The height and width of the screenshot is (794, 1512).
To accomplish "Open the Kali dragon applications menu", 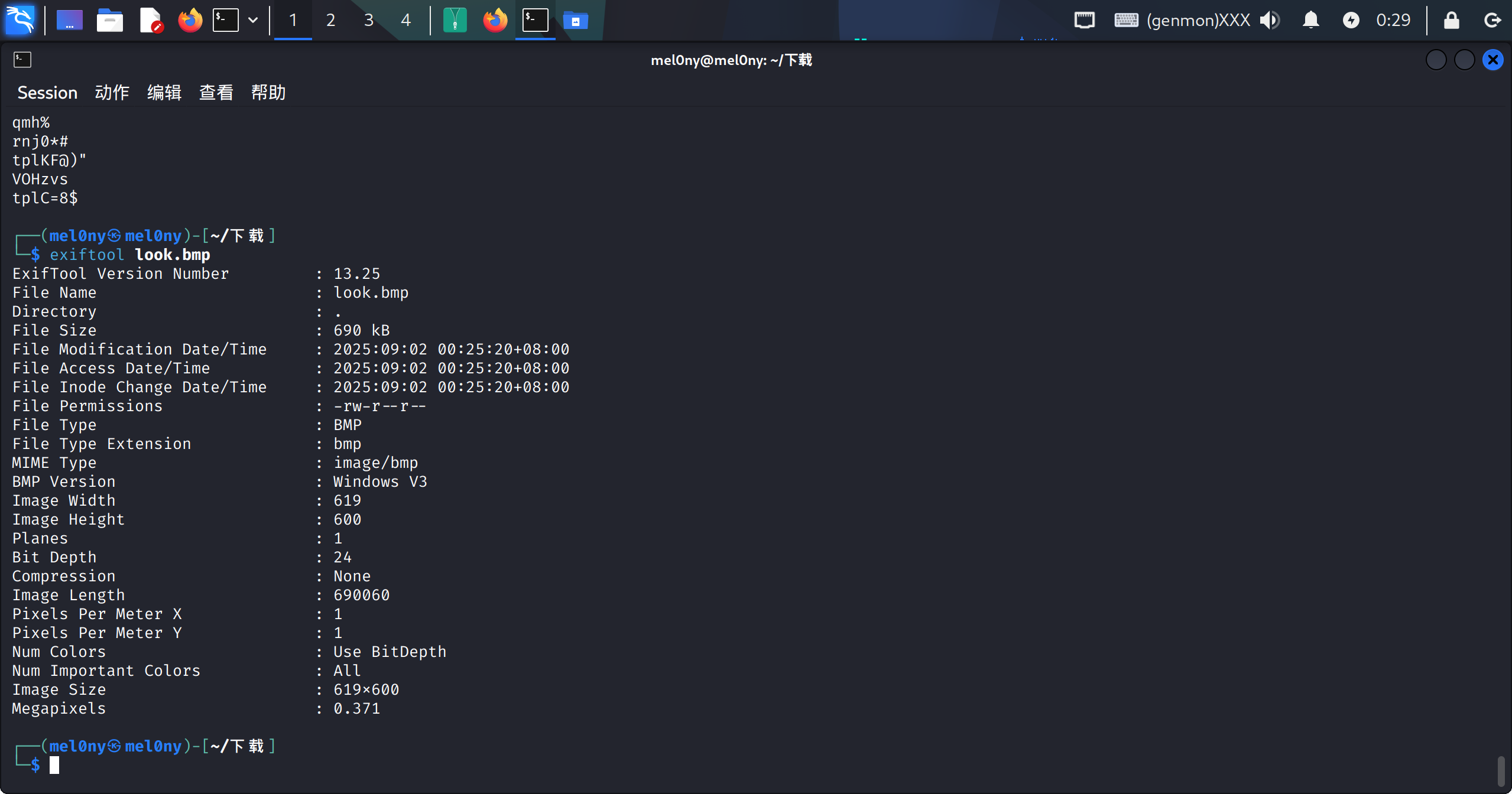I will pyautogui.click(x=20, y=20).
